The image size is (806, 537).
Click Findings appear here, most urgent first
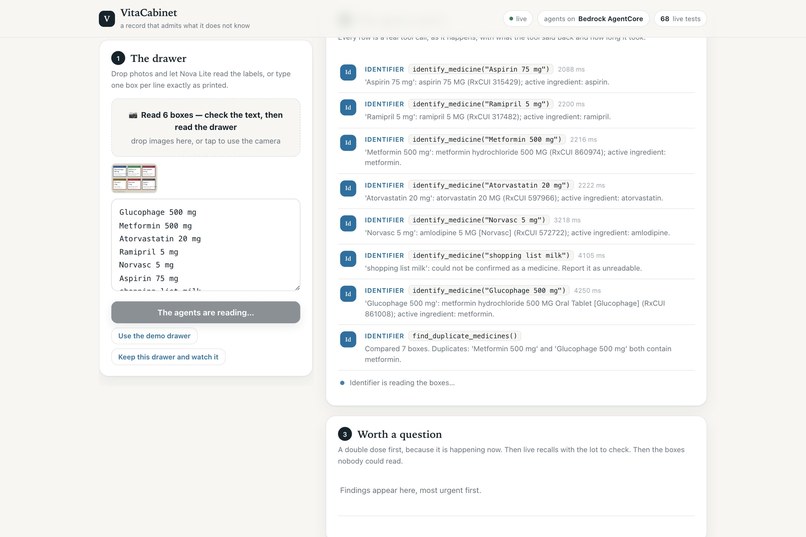(x=410, y=490)
